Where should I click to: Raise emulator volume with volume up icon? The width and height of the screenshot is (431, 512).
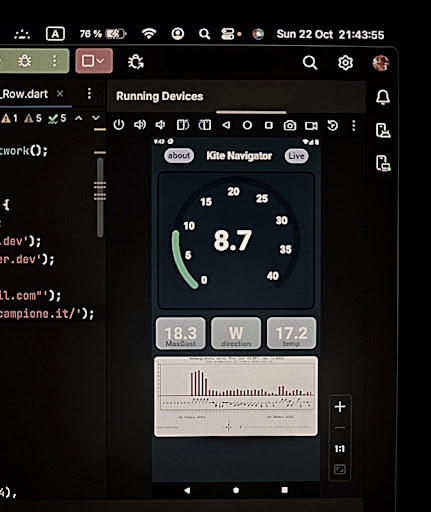(x=140, y=125)
